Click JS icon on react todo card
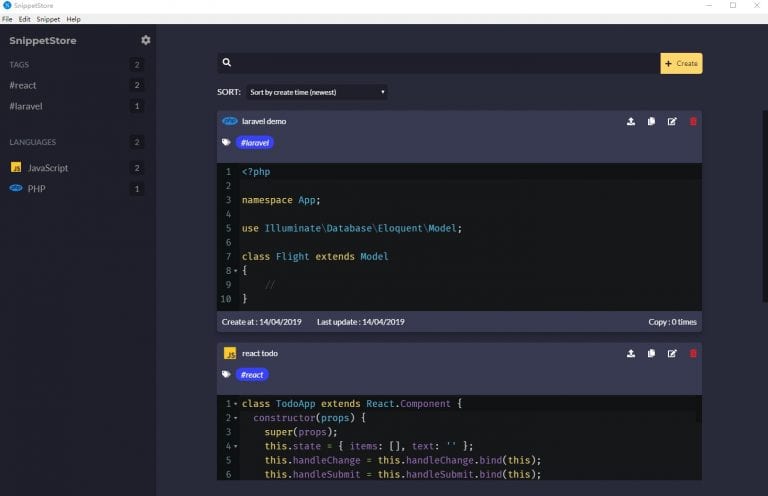768x496 pixels. point(230,353)
